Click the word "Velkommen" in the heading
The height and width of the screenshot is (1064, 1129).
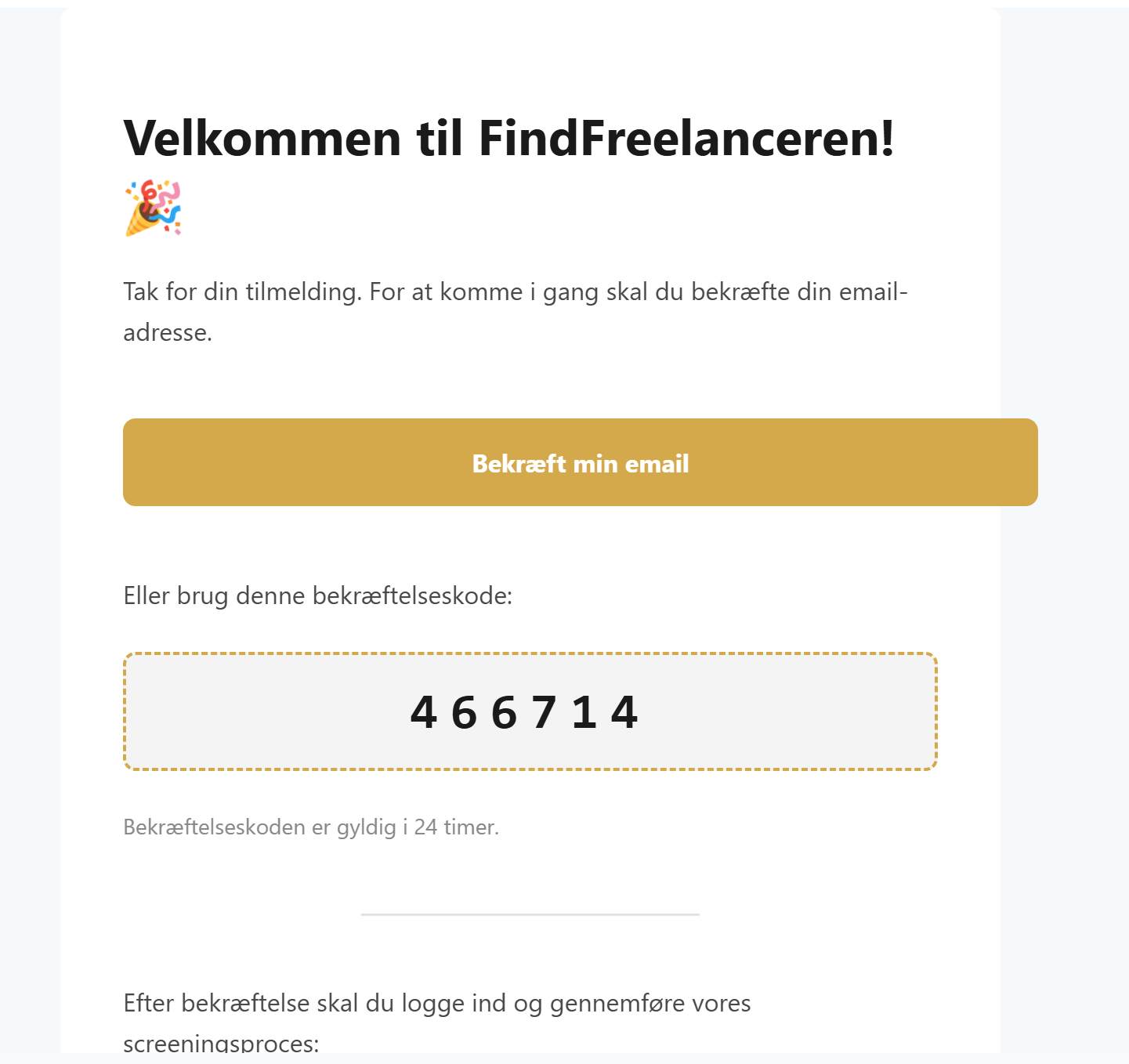pos(262,138)
